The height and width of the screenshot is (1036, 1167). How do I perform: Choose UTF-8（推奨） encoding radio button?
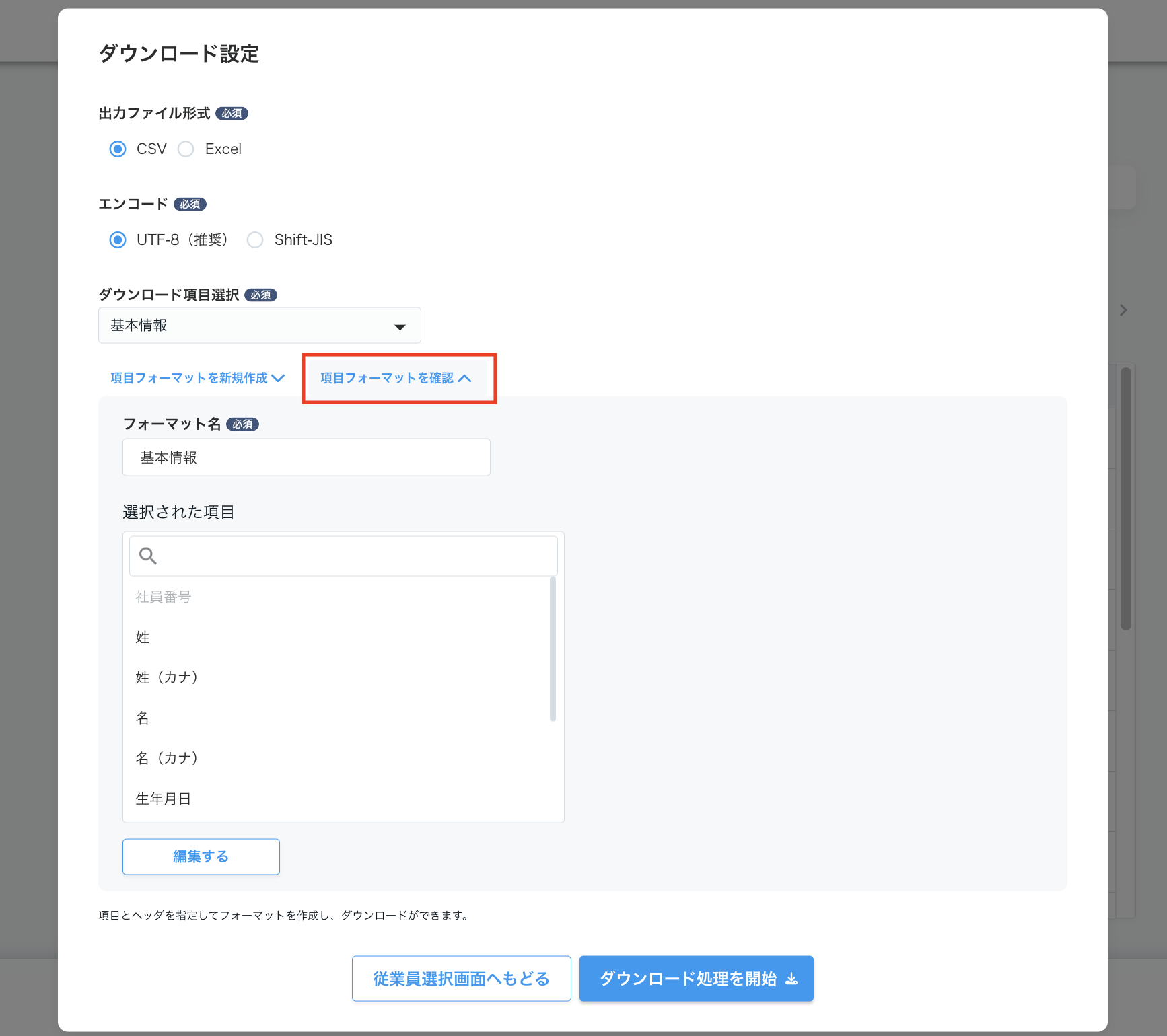(118, 239)
